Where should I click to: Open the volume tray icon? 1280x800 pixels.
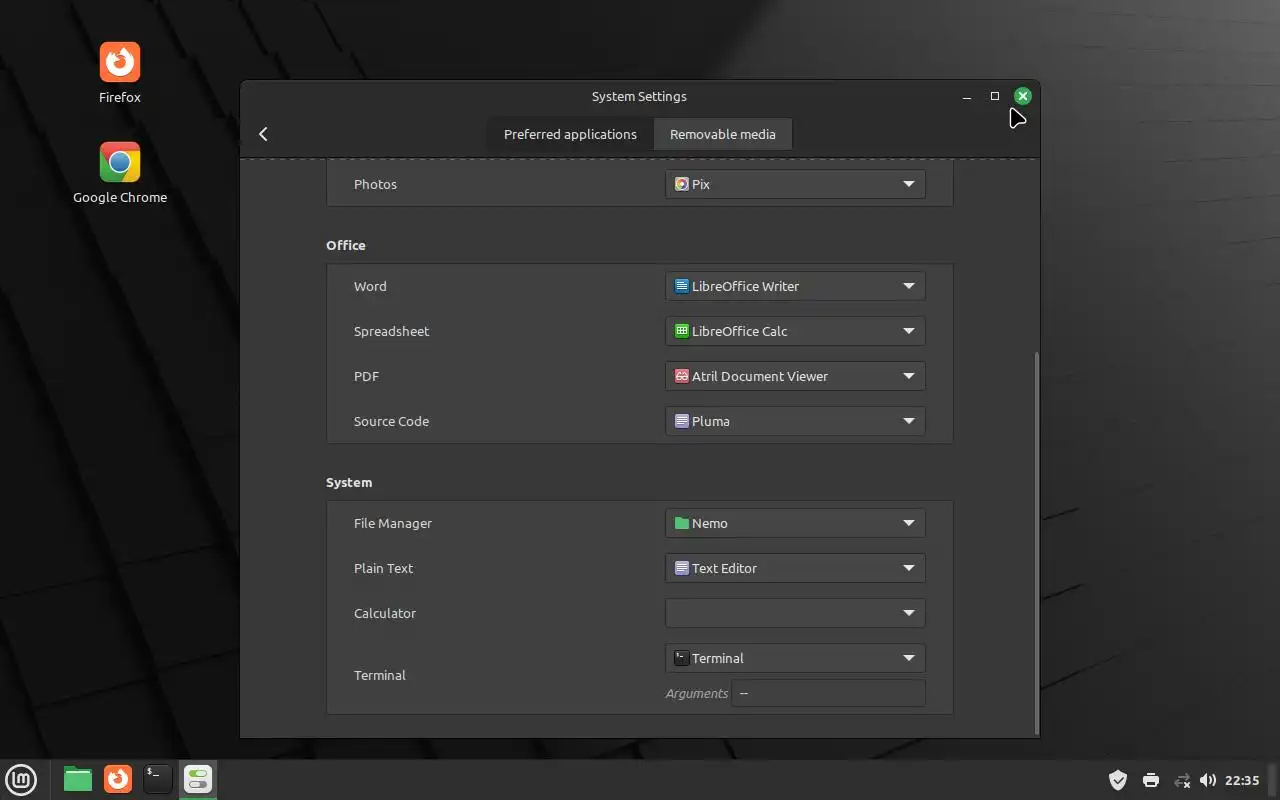[x=1208, y=780]
